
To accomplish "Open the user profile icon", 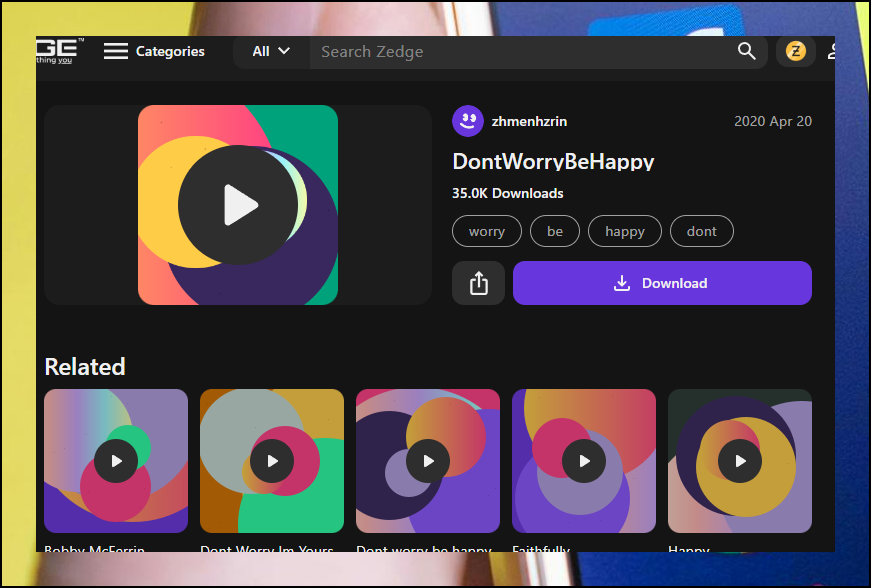I will pos(831,52).
